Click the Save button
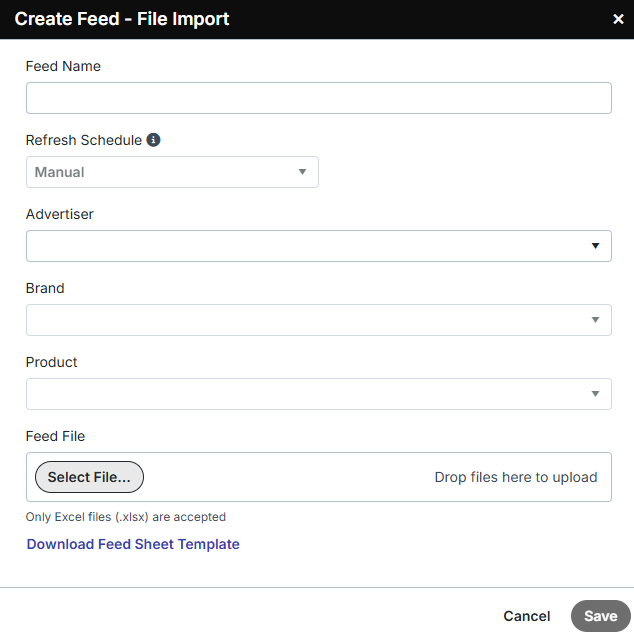Screen dimensions: 634x639 pos(601,616)
